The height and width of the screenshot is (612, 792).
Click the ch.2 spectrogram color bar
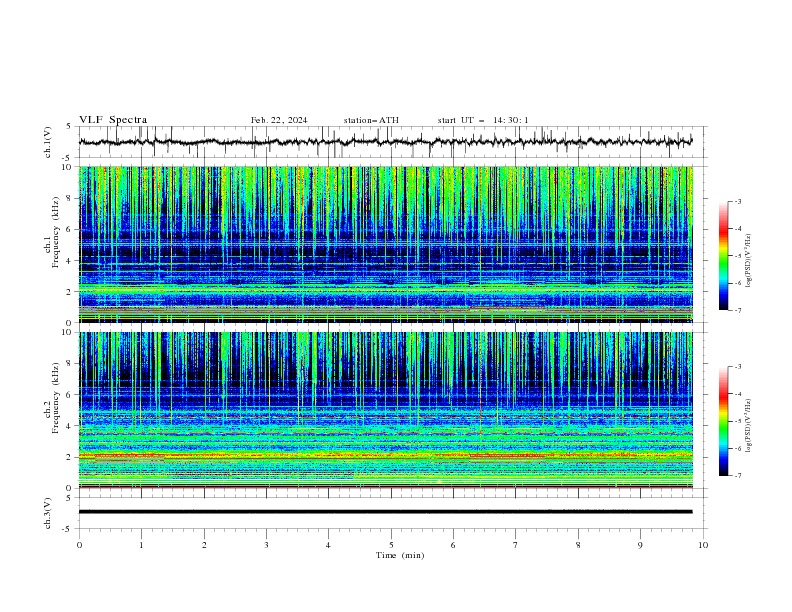[x=723, y=421]
